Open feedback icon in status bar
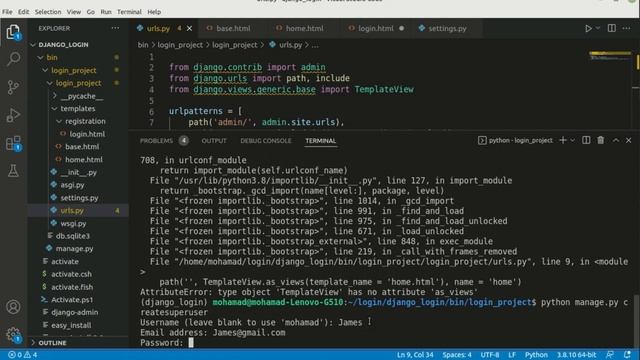This screenshot has width=640, height=360. tap(610, 355)
